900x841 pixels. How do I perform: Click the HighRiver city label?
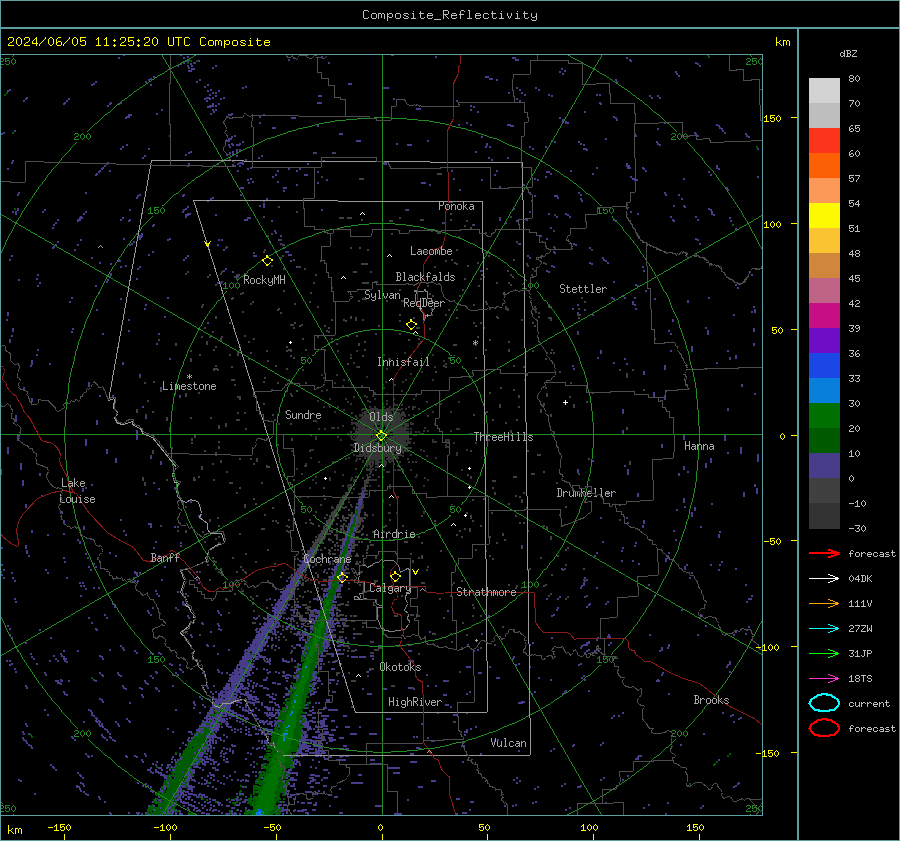[415, 702]
